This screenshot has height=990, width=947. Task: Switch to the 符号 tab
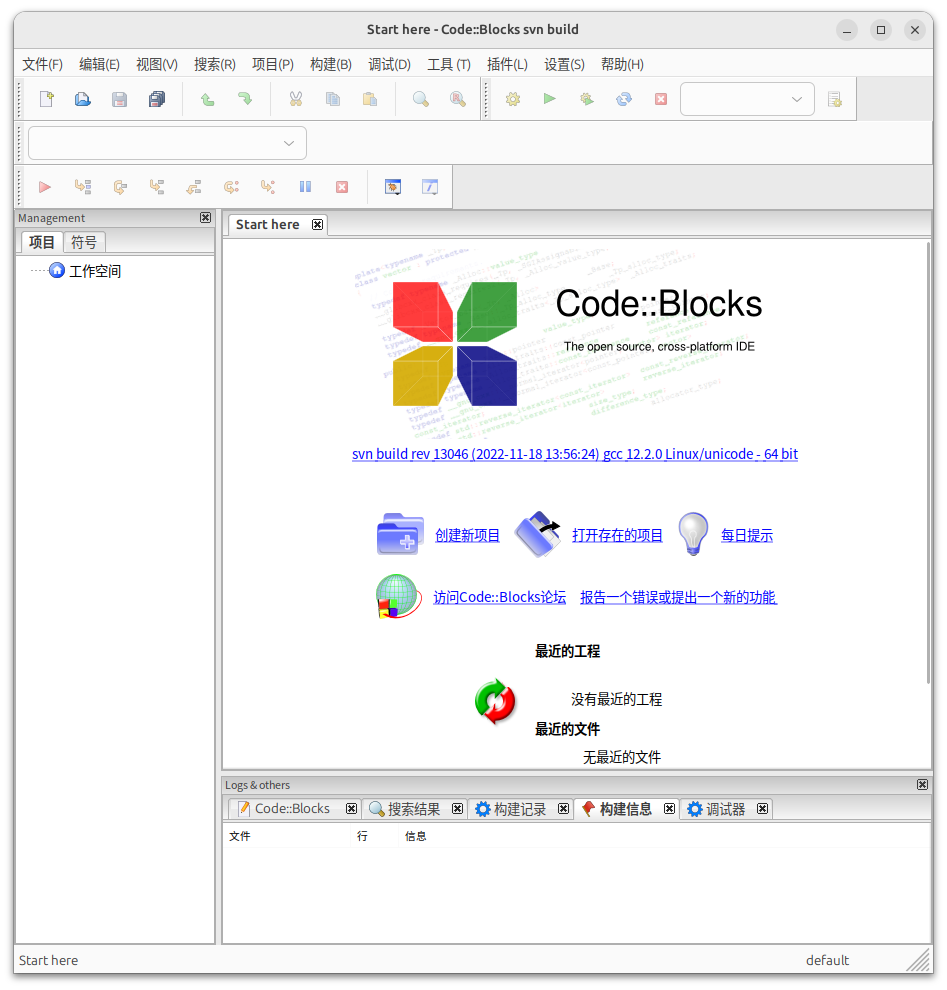coord(84,242)
